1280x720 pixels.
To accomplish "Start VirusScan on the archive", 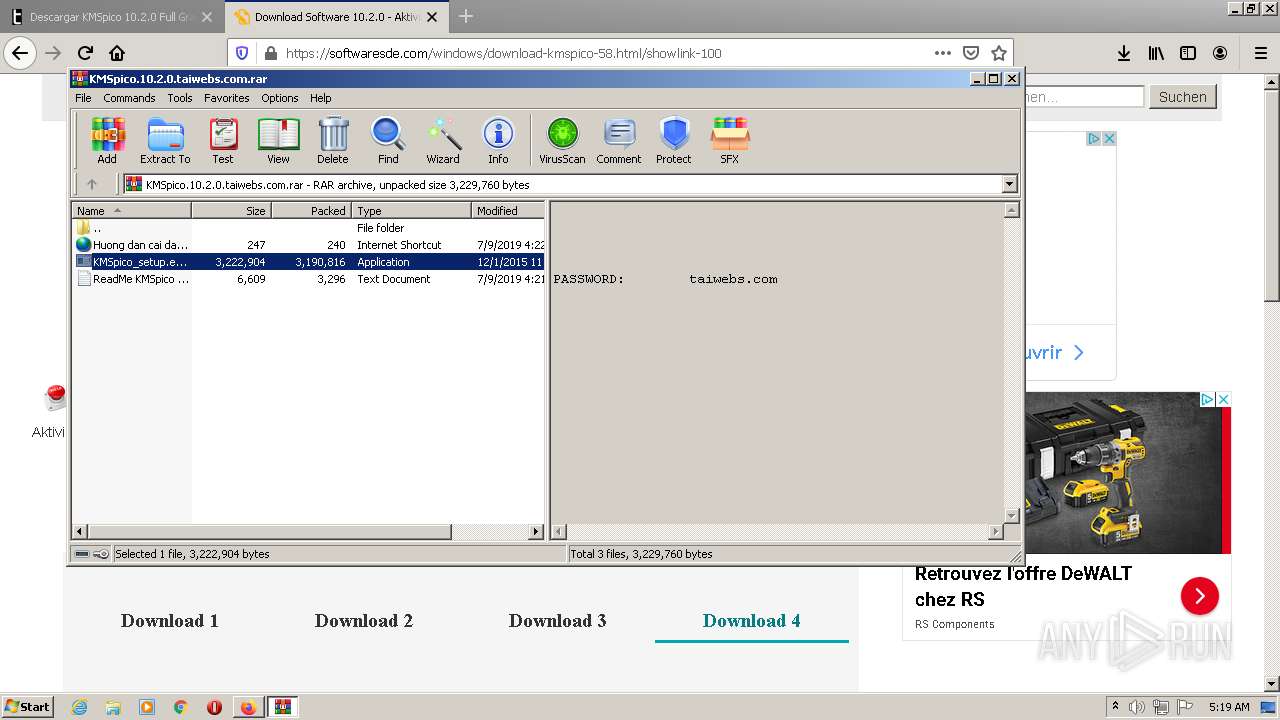I will pyautogui.click(x=562, y=140).
